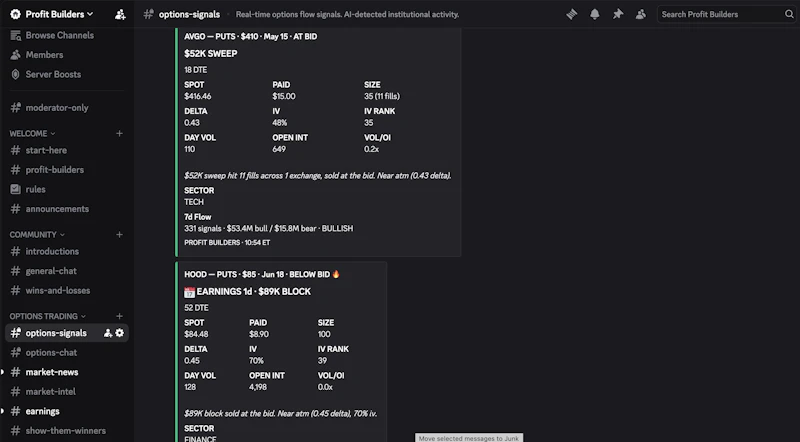
Task: Open the Threads icon in channel header
Action: [x=571, y=14]
